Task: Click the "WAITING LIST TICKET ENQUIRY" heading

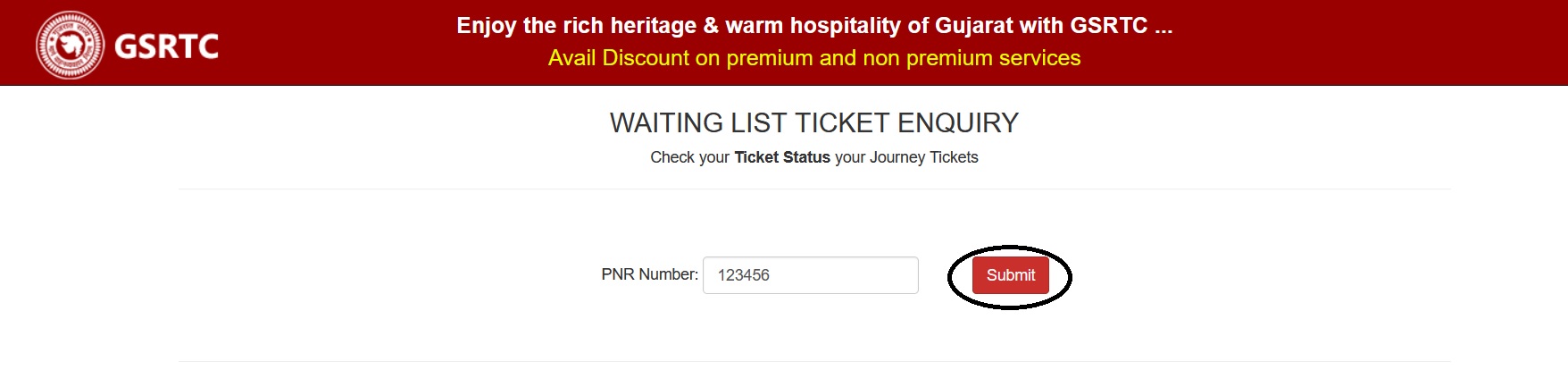Action: [x=813, y=122]
